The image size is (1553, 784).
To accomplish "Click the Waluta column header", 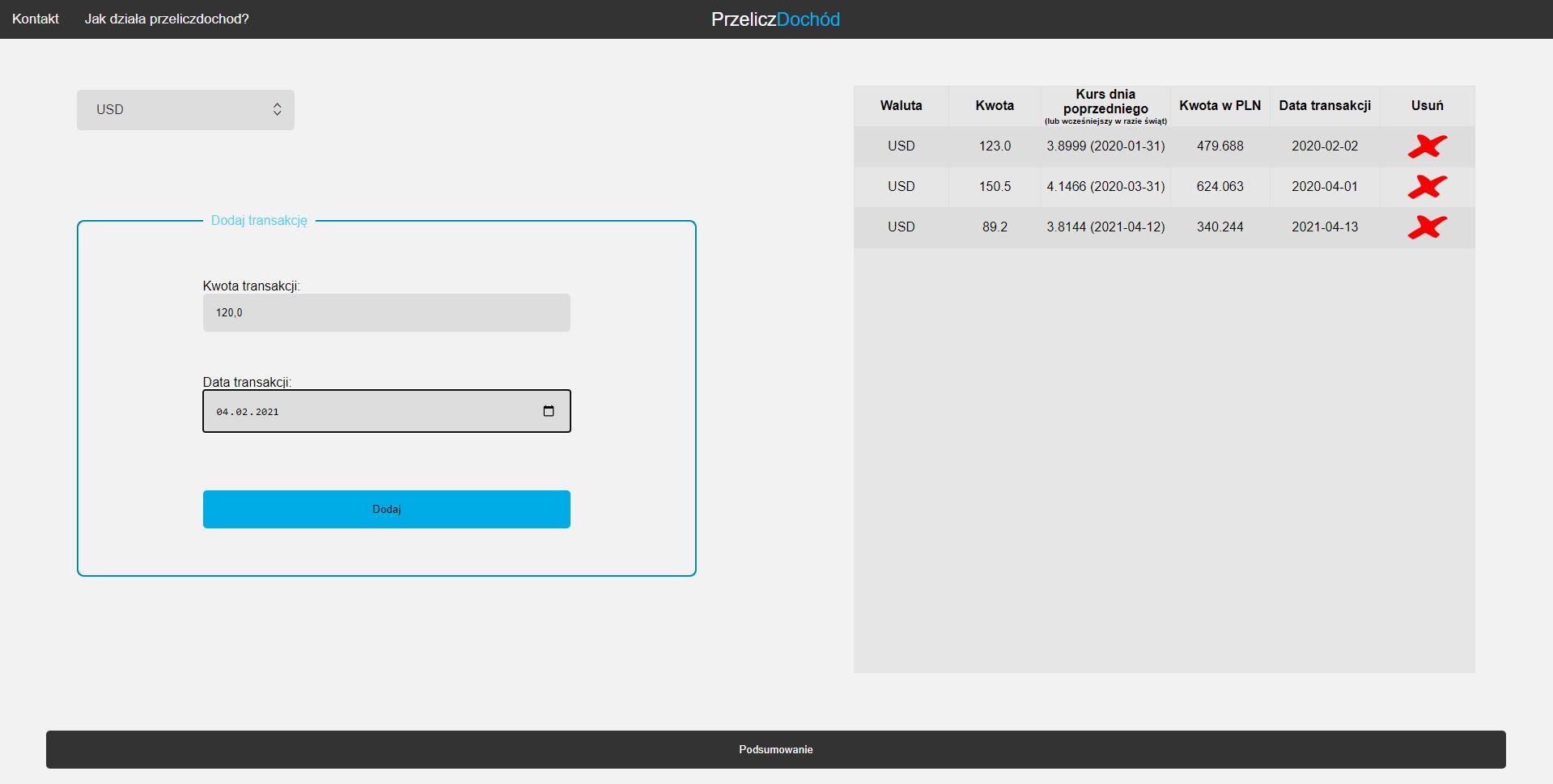I will click(x=901, y=105).
